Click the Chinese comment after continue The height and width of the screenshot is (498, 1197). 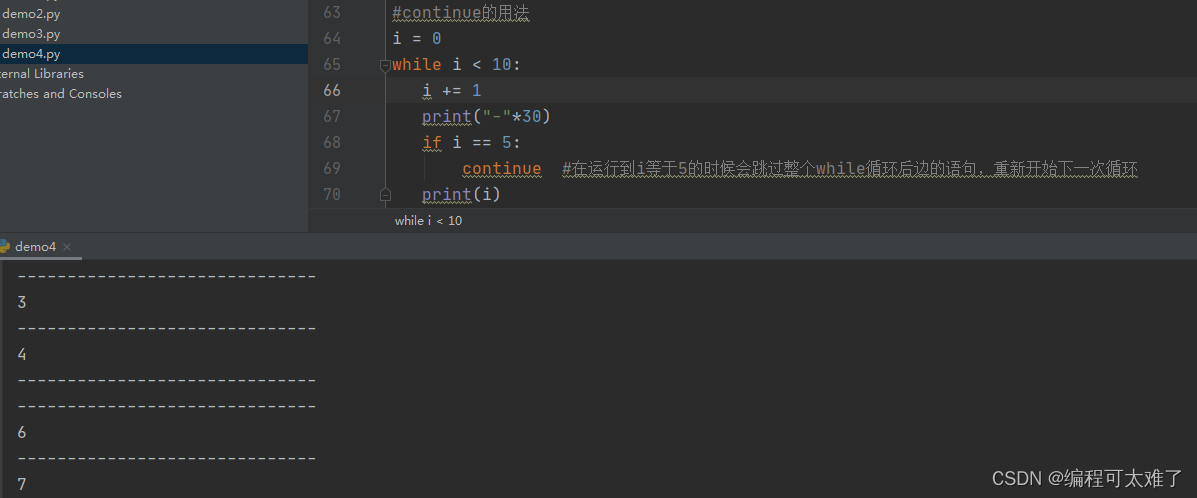850,169
